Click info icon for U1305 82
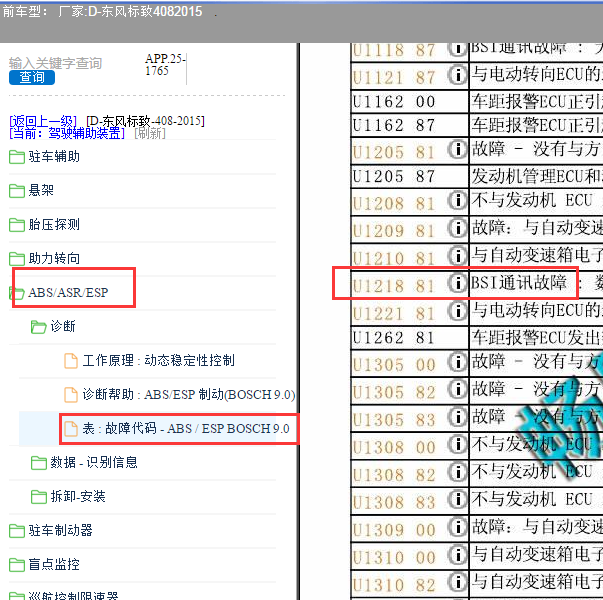The height and width of the screenshot is (600, 603). pos(457,389)
